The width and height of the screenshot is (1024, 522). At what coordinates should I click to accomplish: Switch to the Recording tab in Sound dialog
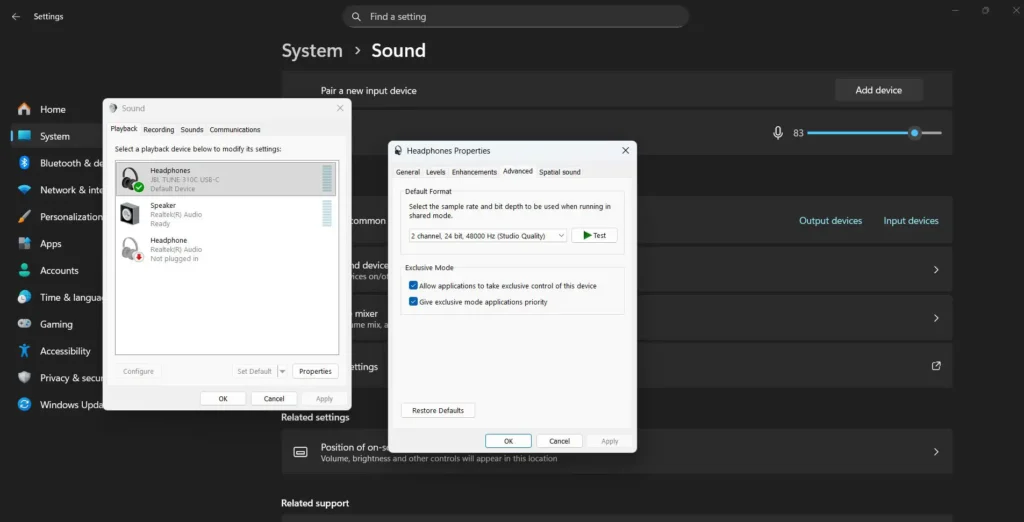(159, 129)
